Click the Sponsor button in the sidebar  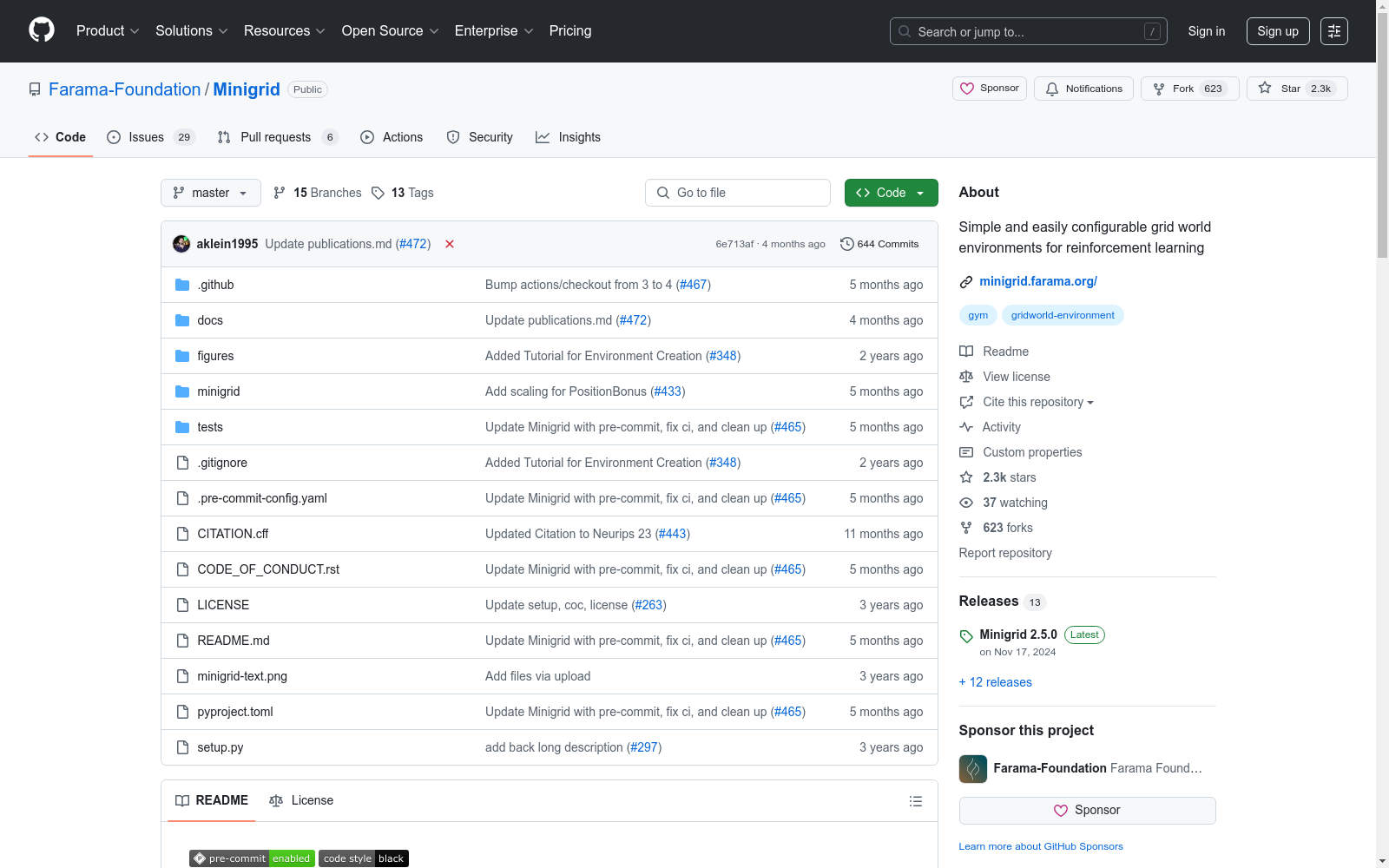[x=1087, y=811]
